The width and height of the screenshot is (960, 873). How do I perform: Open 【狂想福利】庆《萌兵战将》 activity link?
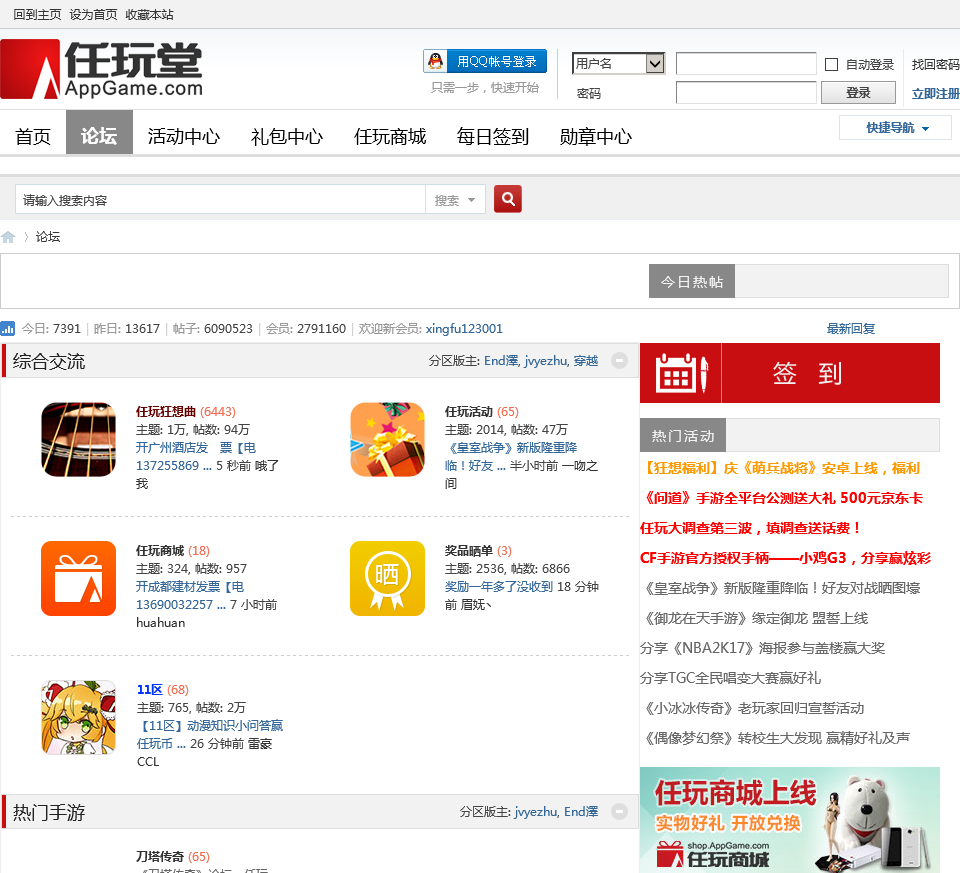coord(780,468)
